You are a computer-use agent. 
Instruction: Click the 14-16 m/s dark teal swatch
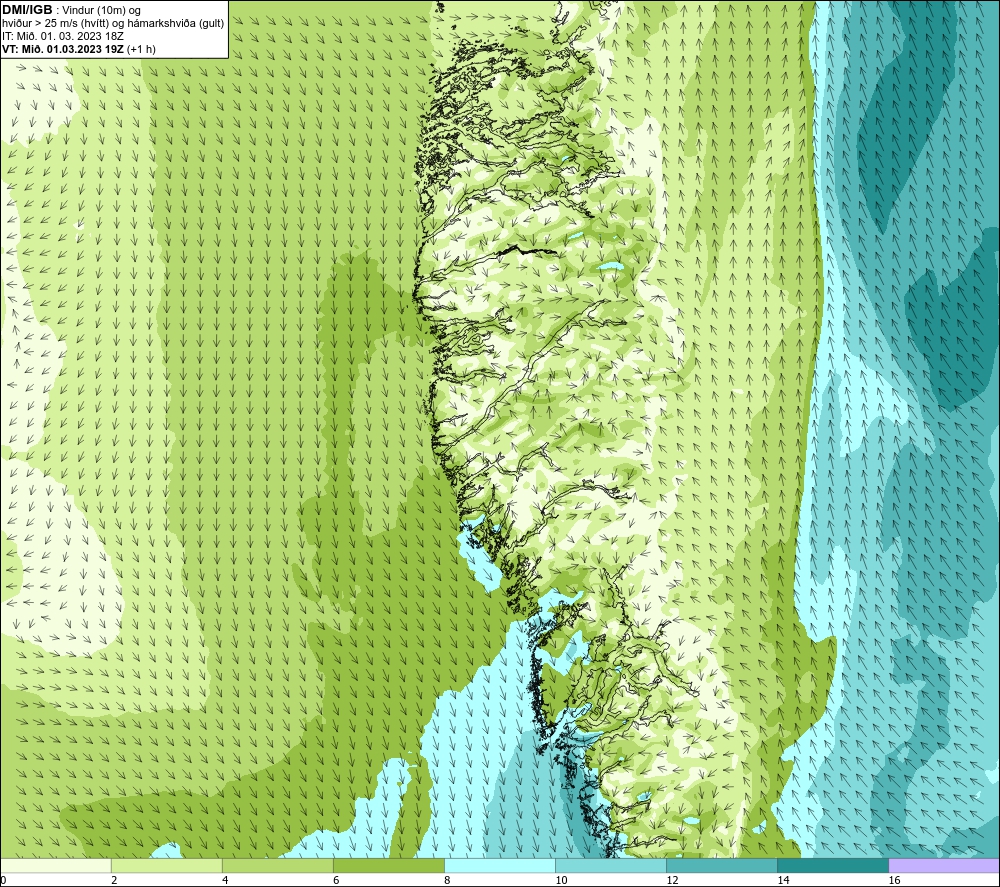(832, 865)
